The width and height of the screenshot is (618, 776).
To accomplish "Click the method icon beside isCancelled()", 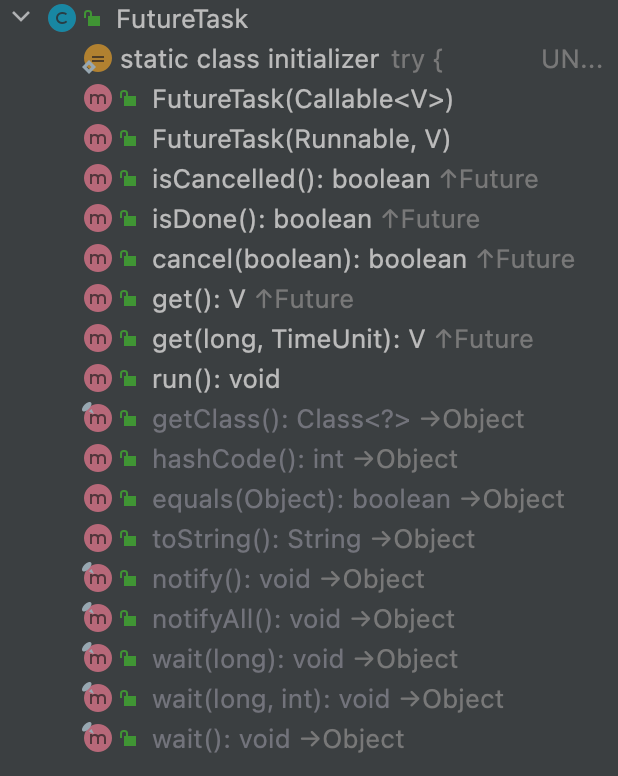I will coord(97,179).
